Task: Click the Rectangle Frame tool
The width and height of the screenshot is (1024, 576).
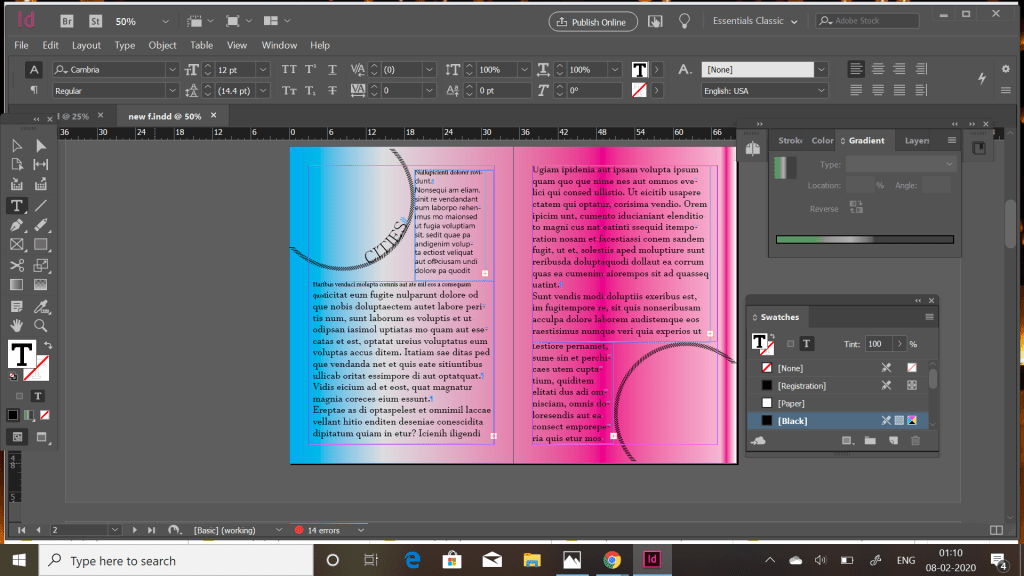Action: [17, 244]
